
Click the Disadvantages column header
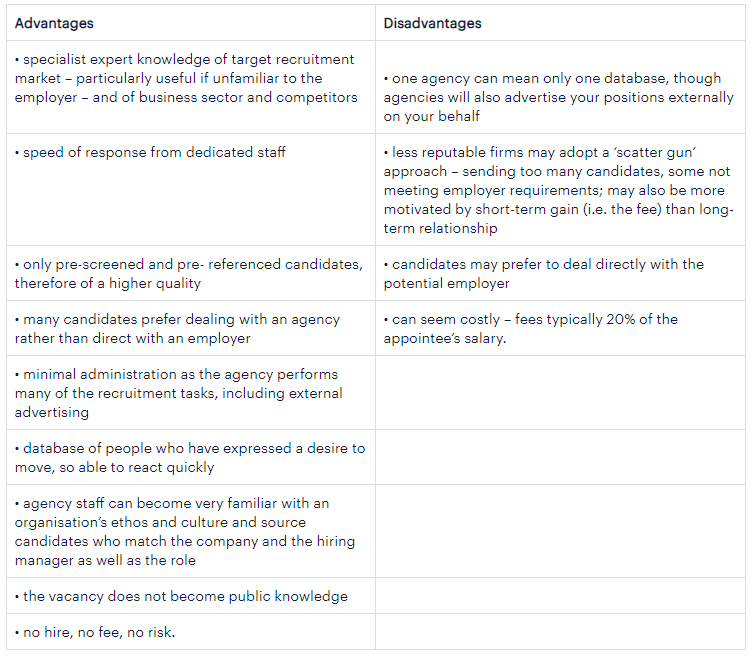point(432,22)
